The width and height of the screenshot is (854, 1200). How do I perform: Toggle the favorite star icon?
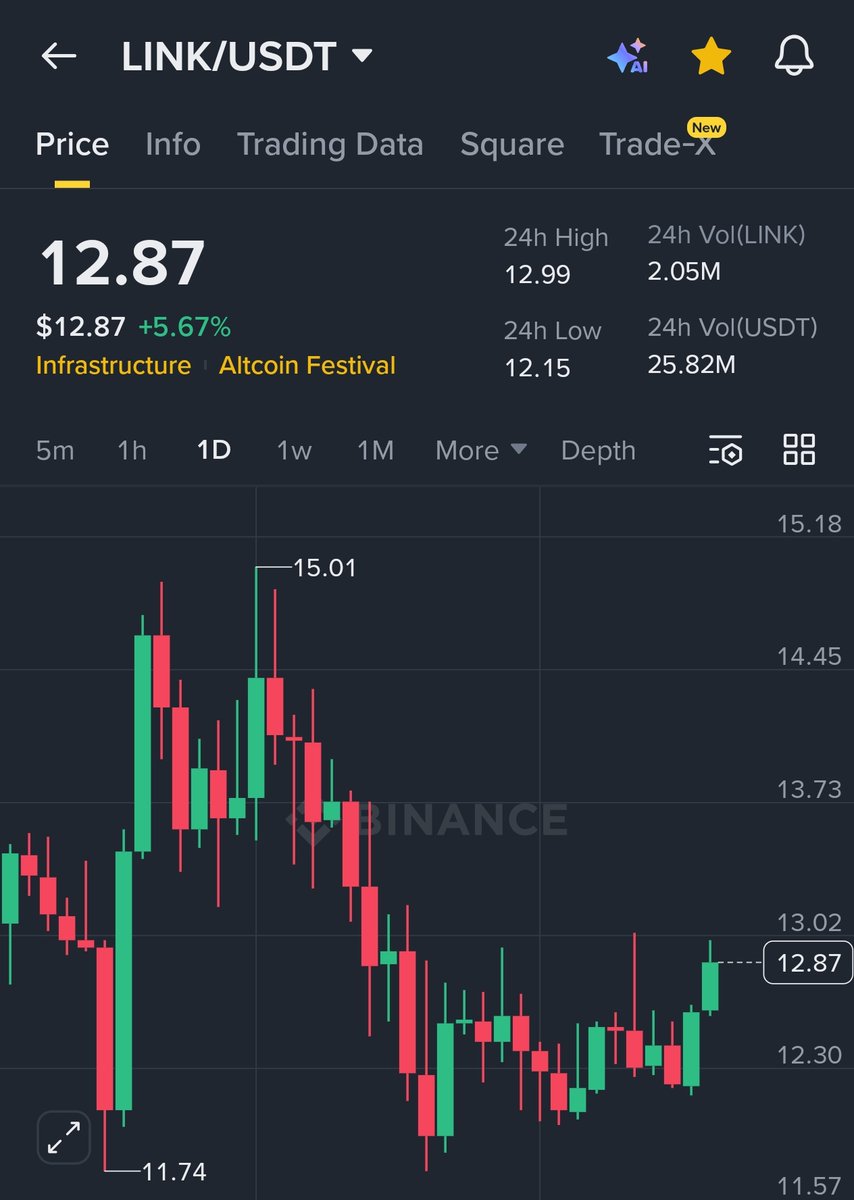[x=711, y=57]
